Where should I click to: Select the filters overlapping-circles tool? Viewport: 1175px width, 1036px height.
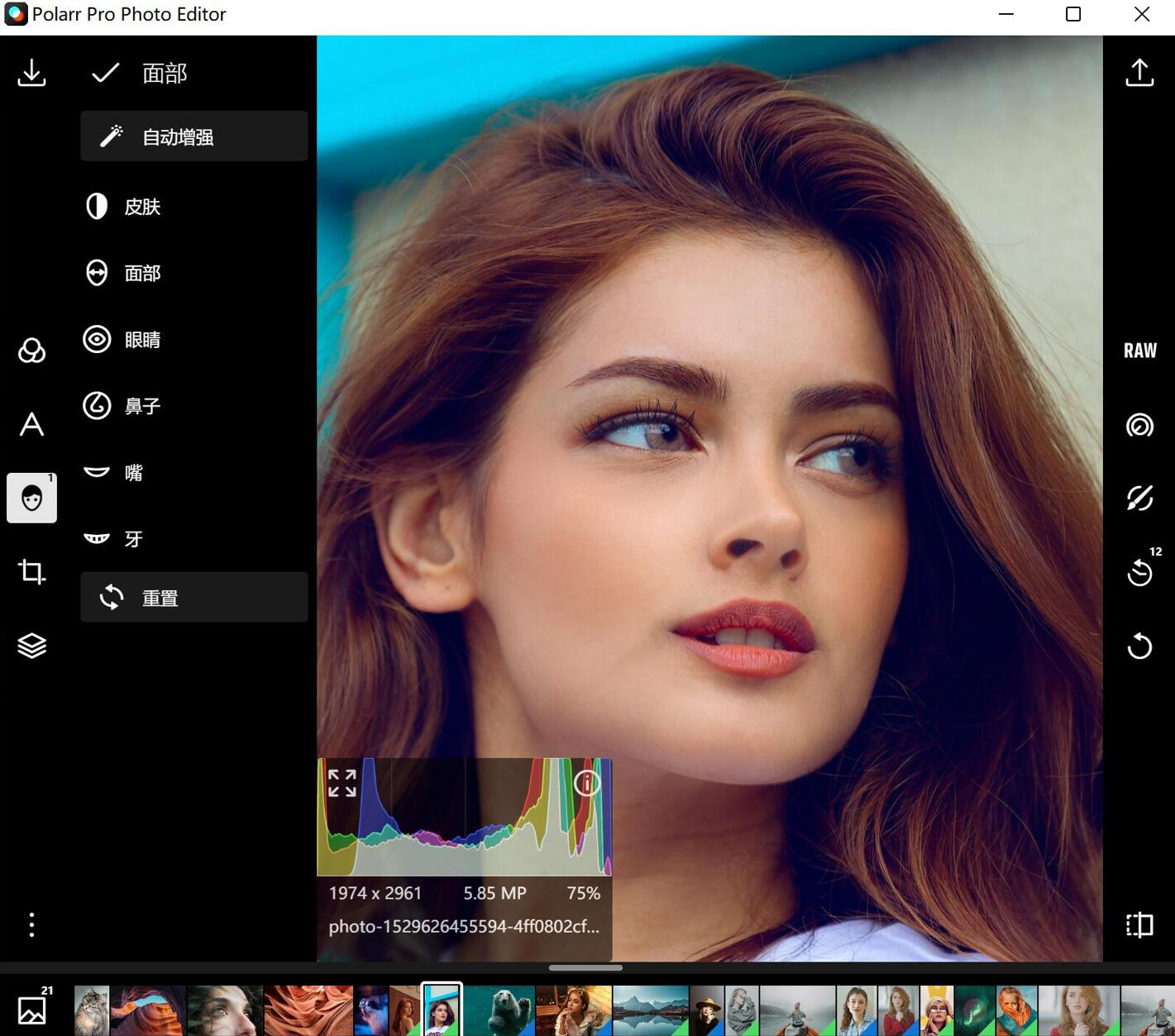tap(31, 351)
